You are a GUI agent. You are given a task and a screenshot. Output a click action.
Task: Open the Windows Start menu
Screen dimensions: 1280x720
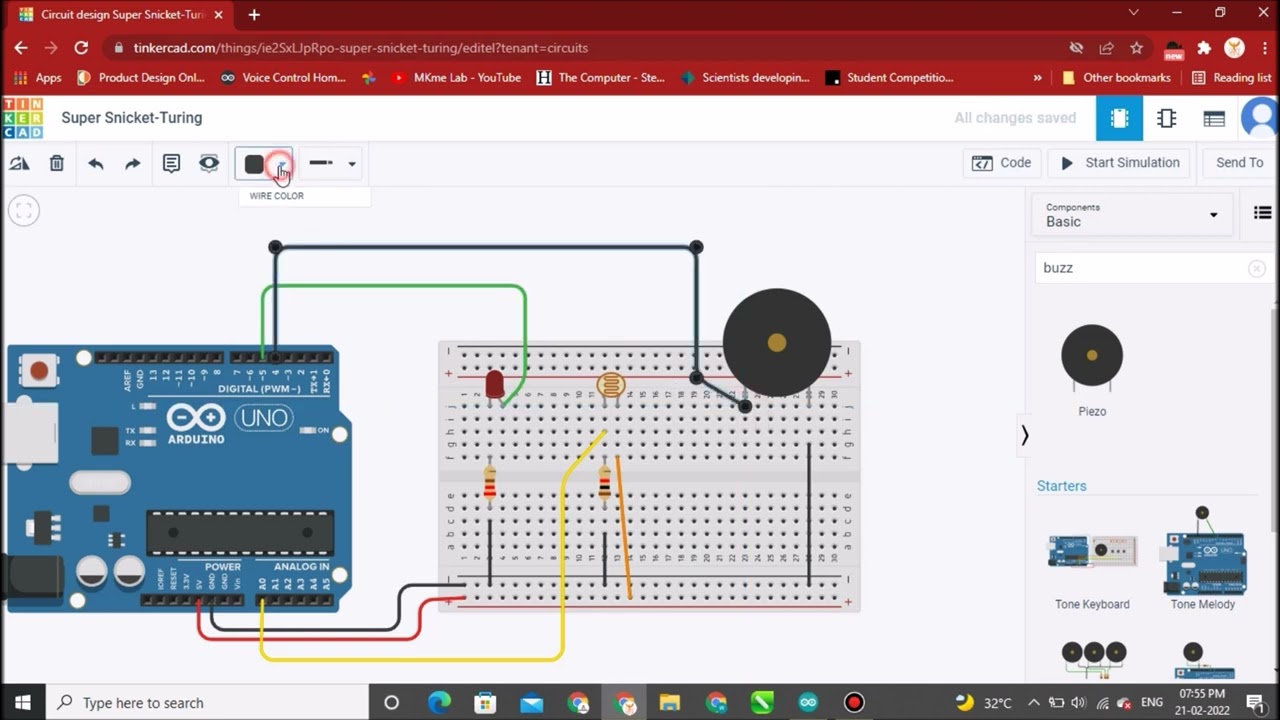click(x=23, y=702)
